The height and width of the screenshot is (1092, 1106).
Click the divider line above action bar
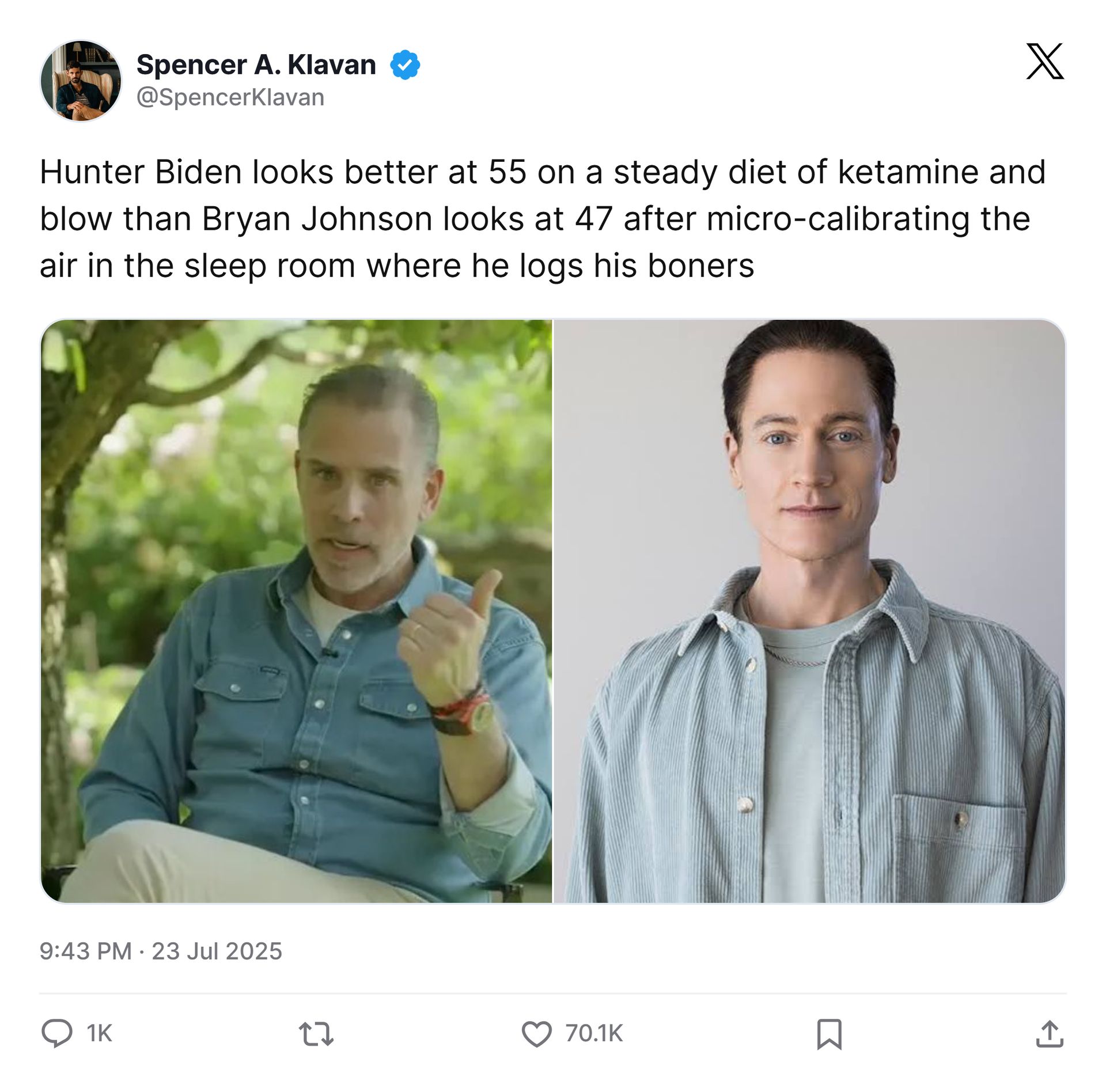[x=553, y=993]
